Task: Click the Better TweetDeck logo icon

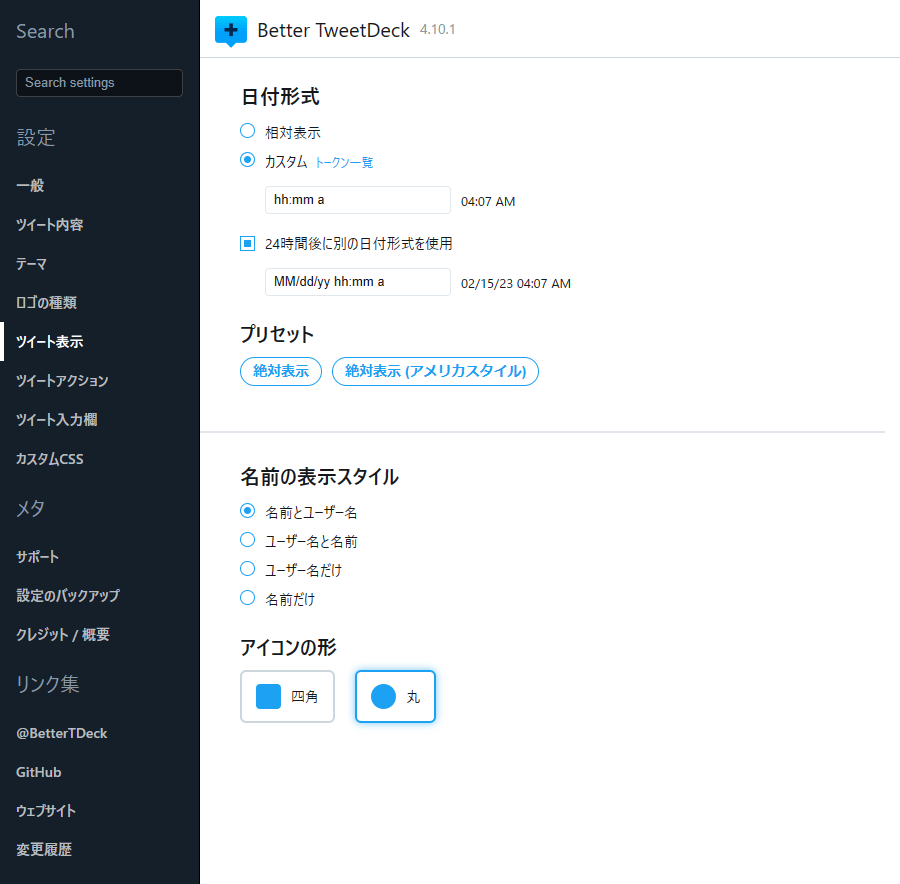Action: click(x=231, y=31)
